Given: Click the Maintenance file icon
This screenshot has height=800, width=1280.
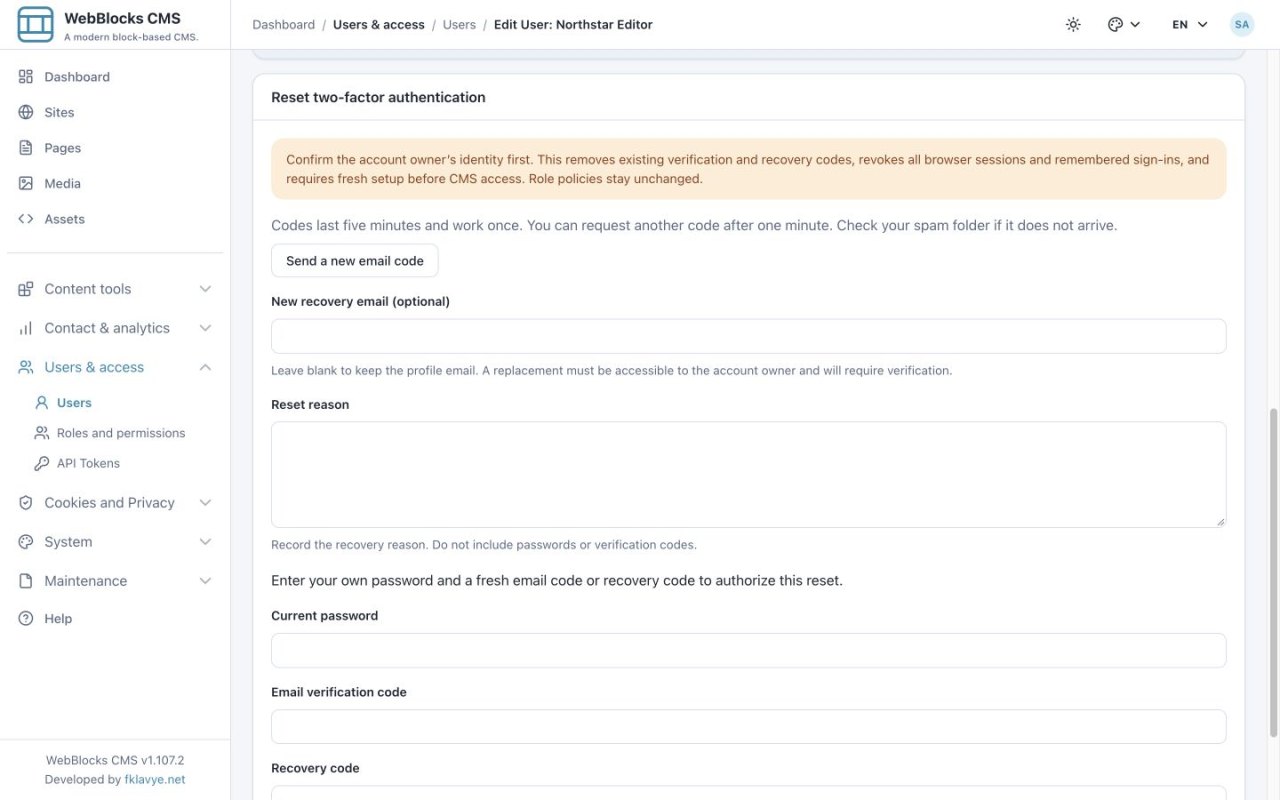Looking at the screenshot, I should 26,581.
